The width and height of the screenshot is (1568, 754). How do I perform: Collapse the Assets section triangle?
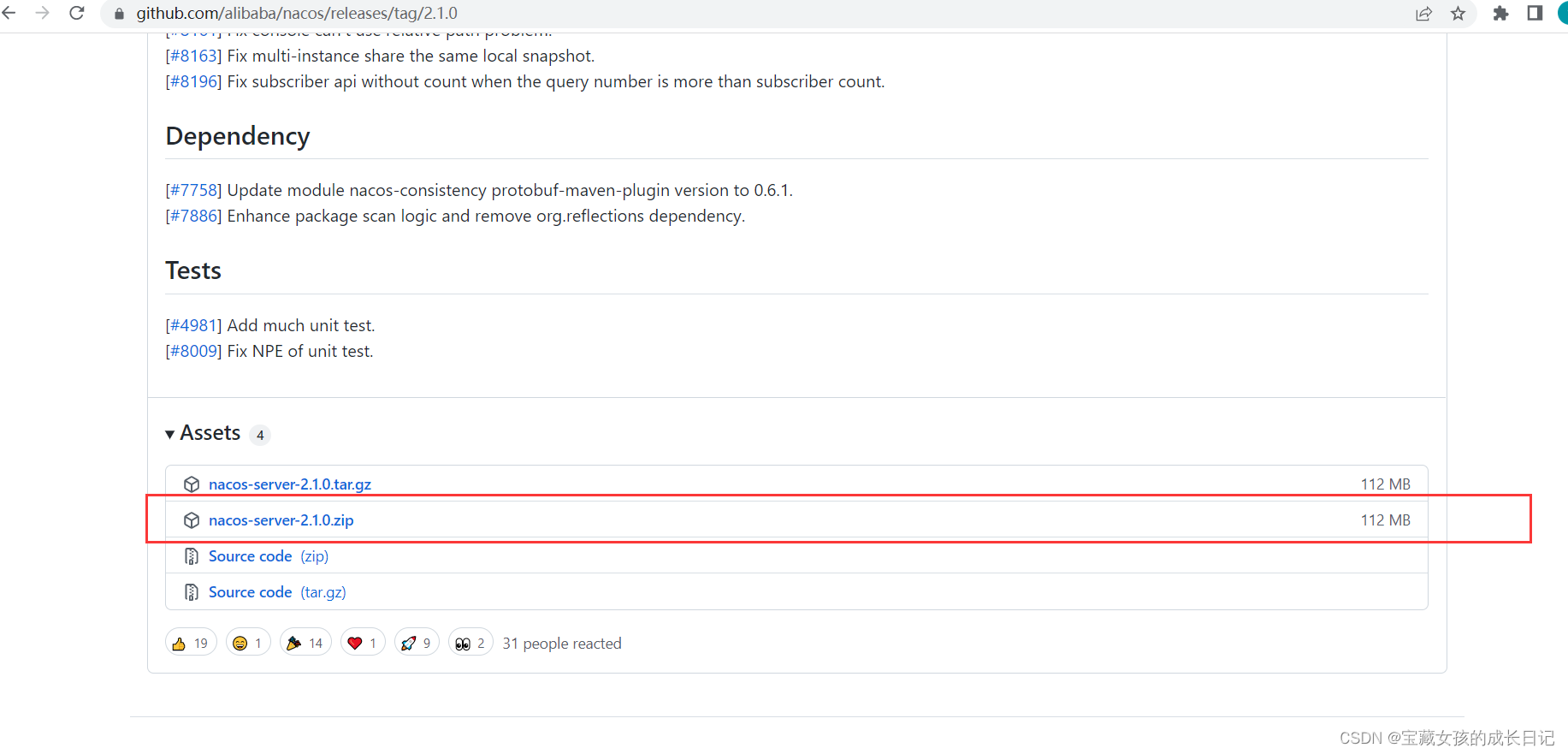click(x=169, y=434)
